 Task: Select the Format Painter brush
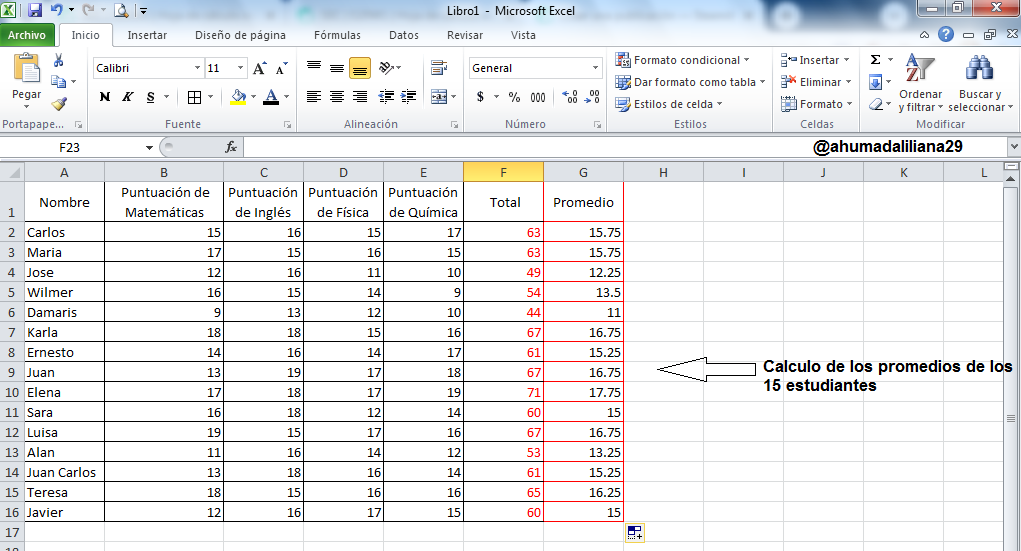59,104
